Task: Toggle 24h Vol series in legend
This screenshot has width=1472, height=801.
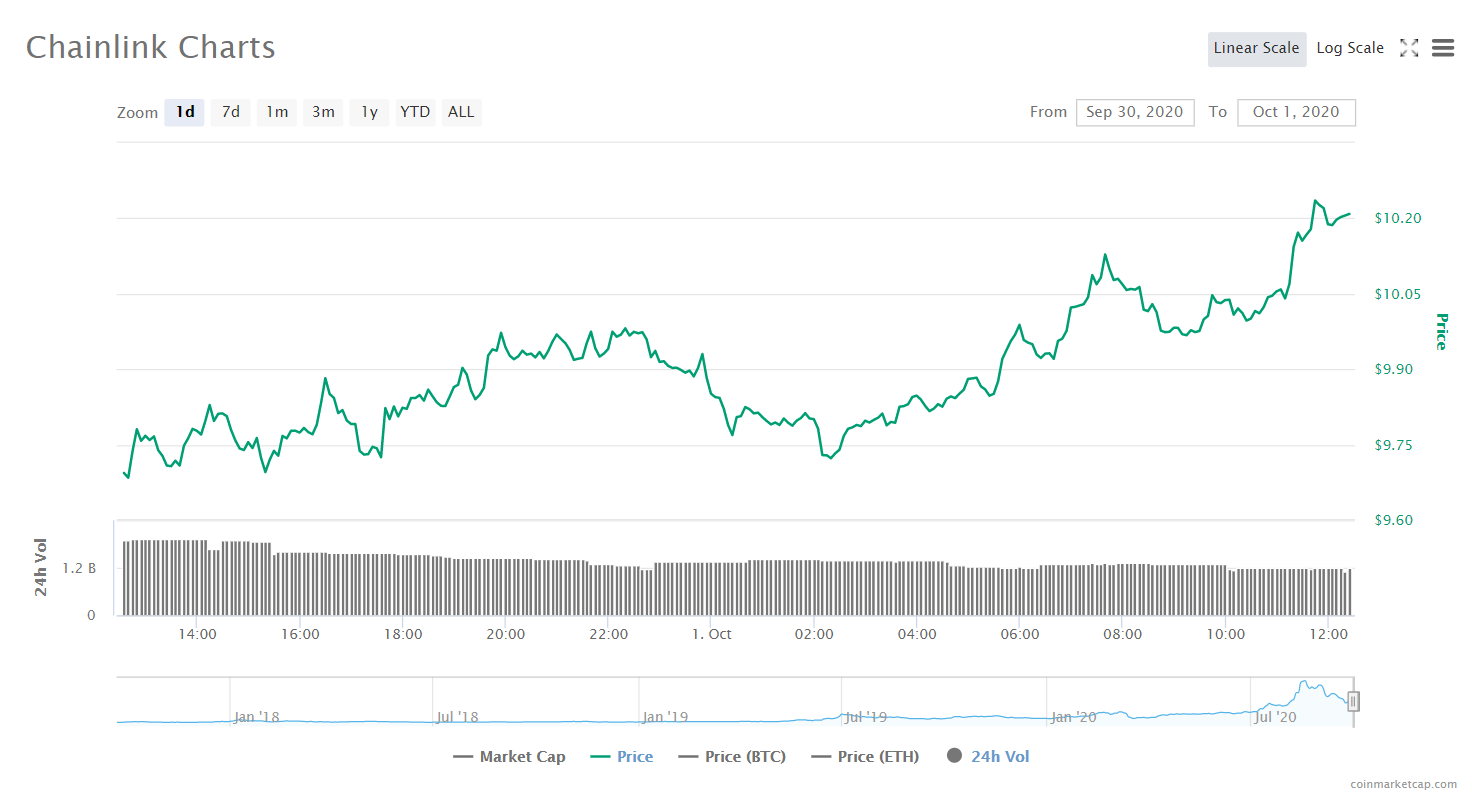Action: tap(988, 757)
